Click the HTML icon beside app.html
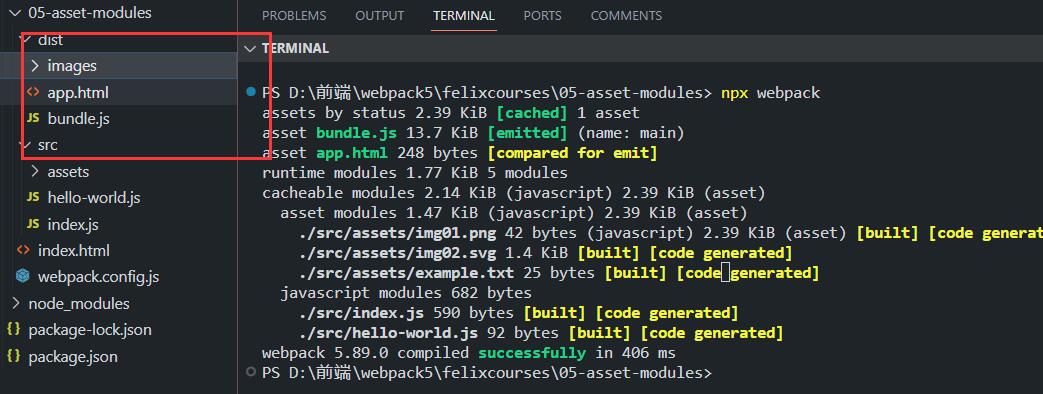Viewport: 1043px width, 394px height. click(33, 93)
